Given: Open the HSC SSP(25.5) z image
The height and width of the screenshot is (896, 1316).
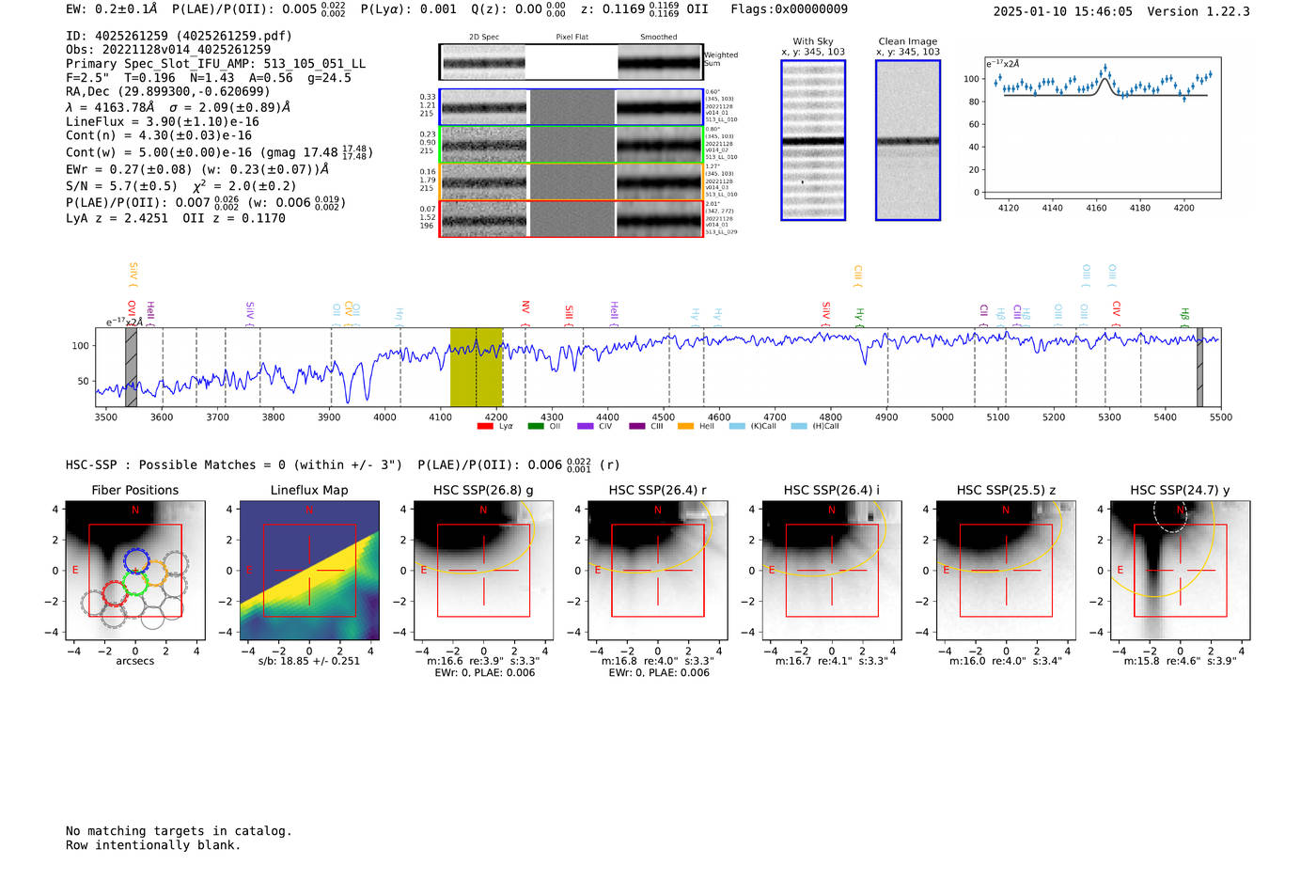Looking at the screenshot, I should [1006, 570].
